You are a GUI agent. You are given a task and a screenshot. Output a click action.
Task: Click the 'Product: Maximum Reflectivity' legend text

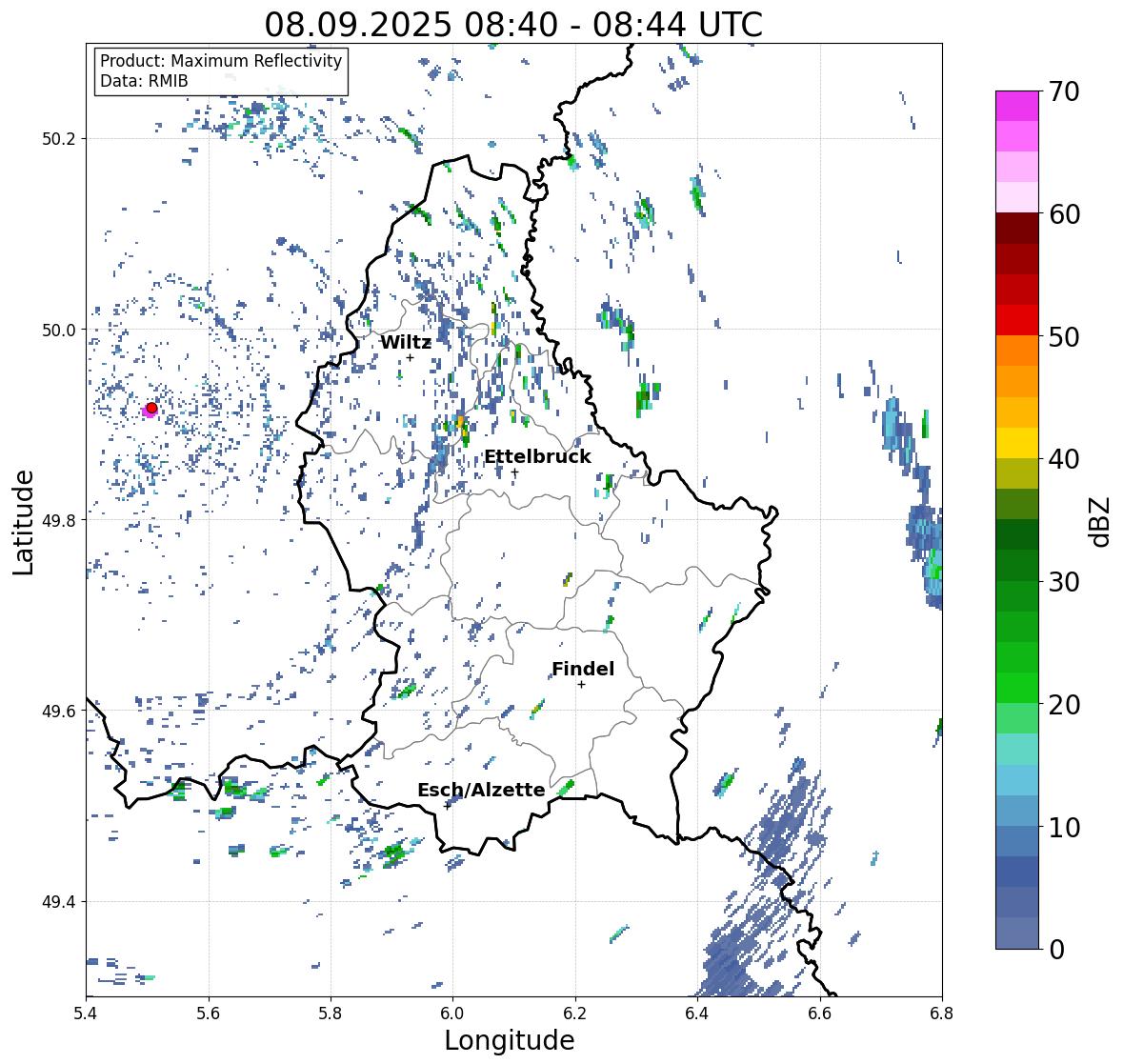click(x=221, y=61)
